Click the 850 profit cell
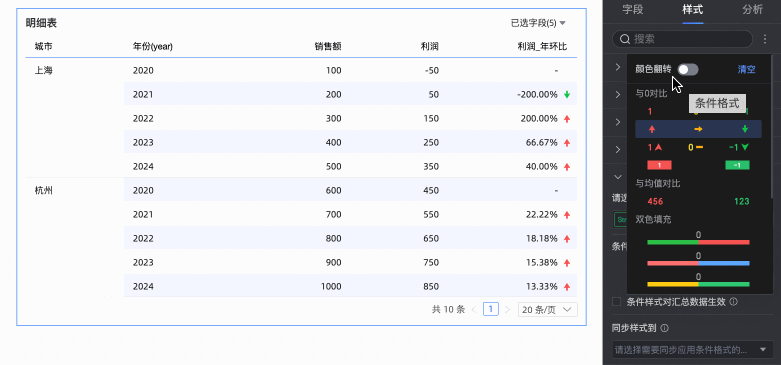Screen dimensions: 781x365 [431, 286]
